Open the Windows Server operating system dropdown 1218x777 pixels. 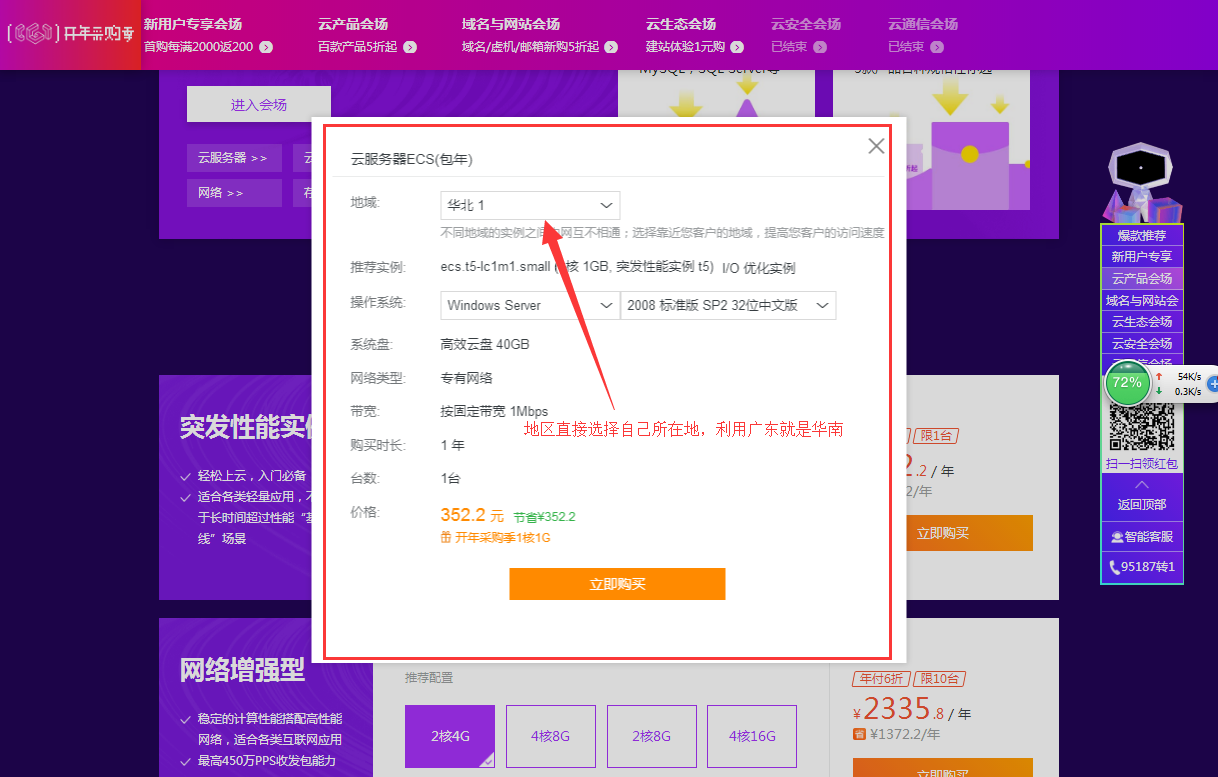pos(530,305)
